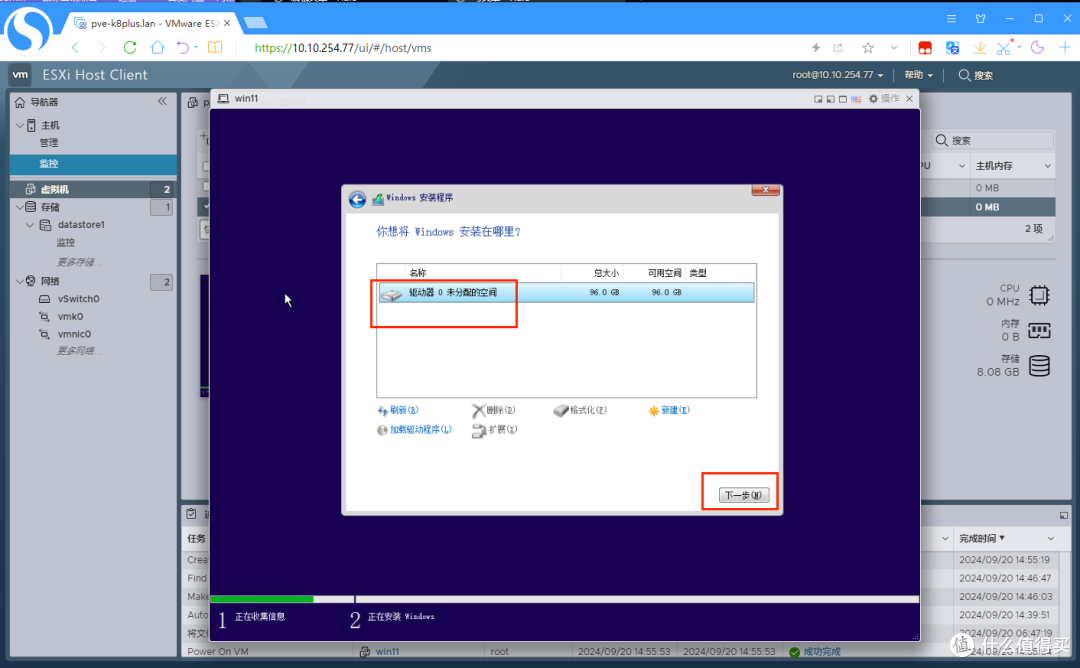This screenshot has height=668, width=1080.
Task: Toggle the night mode moon icon
Action: [x=1037, y=48]
